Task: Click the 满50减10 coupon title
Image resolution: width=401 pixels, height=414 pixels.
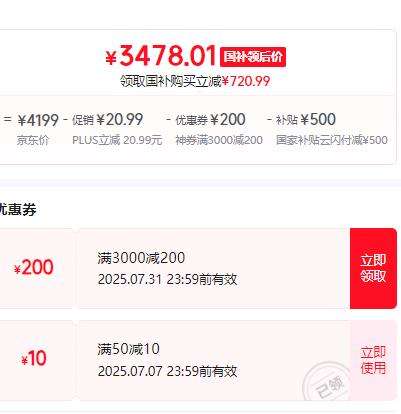Action: (129, 349)
